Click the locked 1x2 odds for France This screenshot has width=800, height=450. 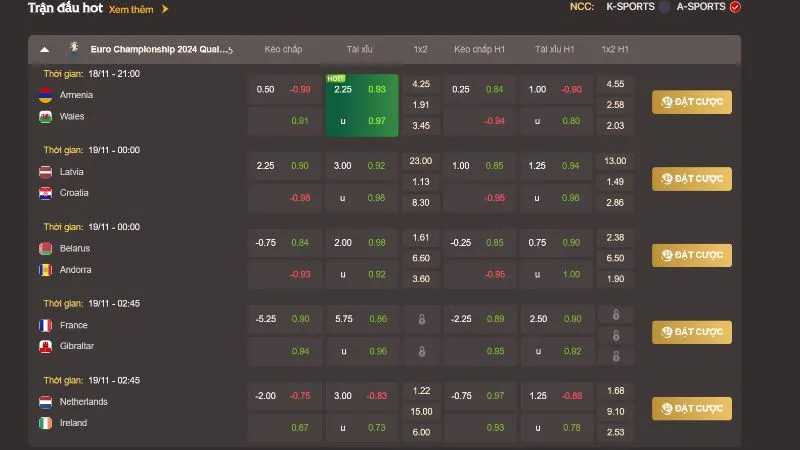click(x=421, y=318)
